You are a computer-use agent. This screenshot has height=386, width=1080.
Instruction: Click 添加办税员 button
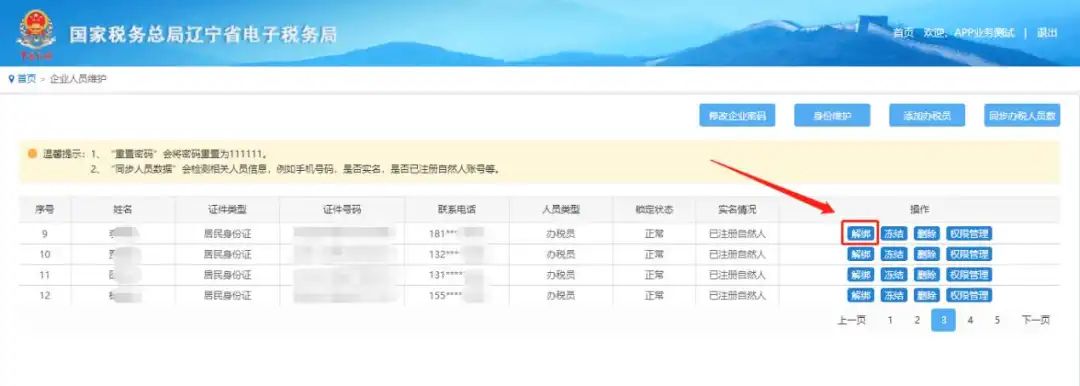pos(927,116)
